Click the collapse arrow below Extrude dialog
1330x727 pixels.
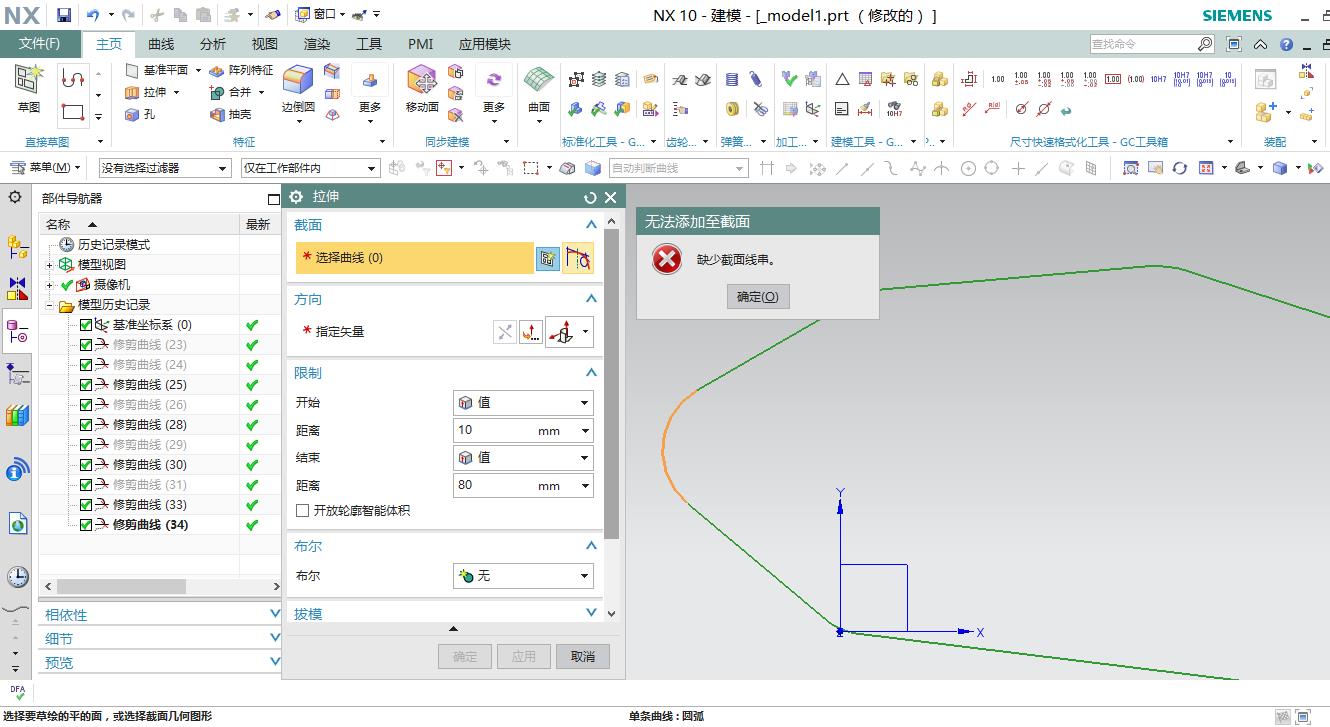[453, 629]
